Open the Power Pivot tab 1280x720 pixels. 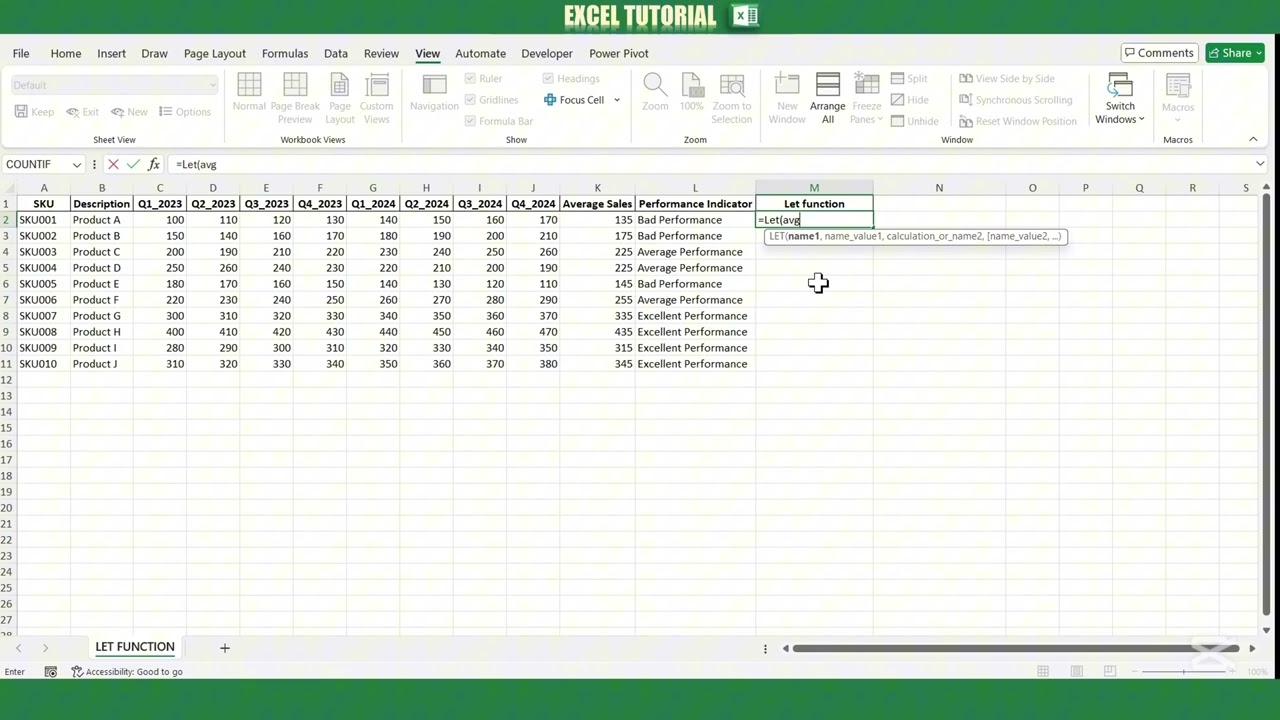point(619,53)
